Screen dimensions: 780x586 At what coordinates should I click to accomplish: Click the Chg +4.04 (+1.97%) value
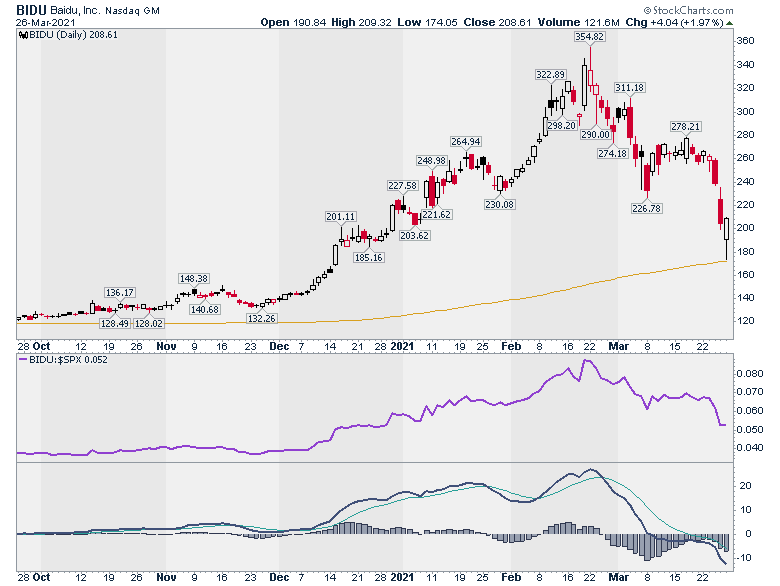(675, 22)
